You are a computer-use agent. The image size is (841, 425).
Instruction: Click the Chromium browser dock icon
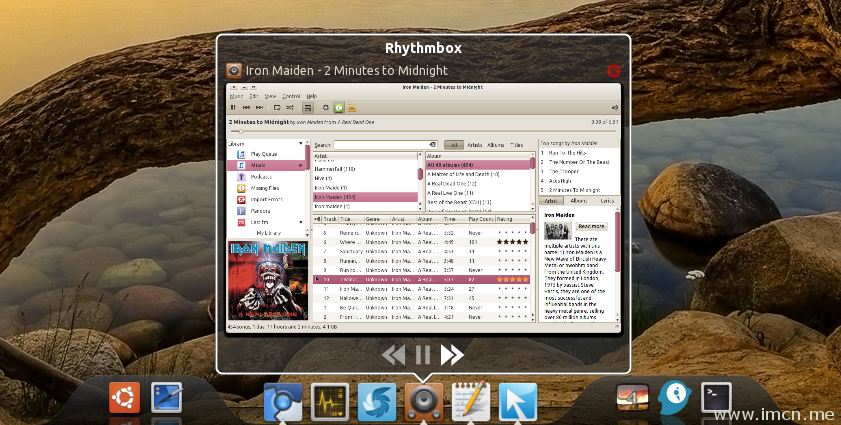(283, 402)
